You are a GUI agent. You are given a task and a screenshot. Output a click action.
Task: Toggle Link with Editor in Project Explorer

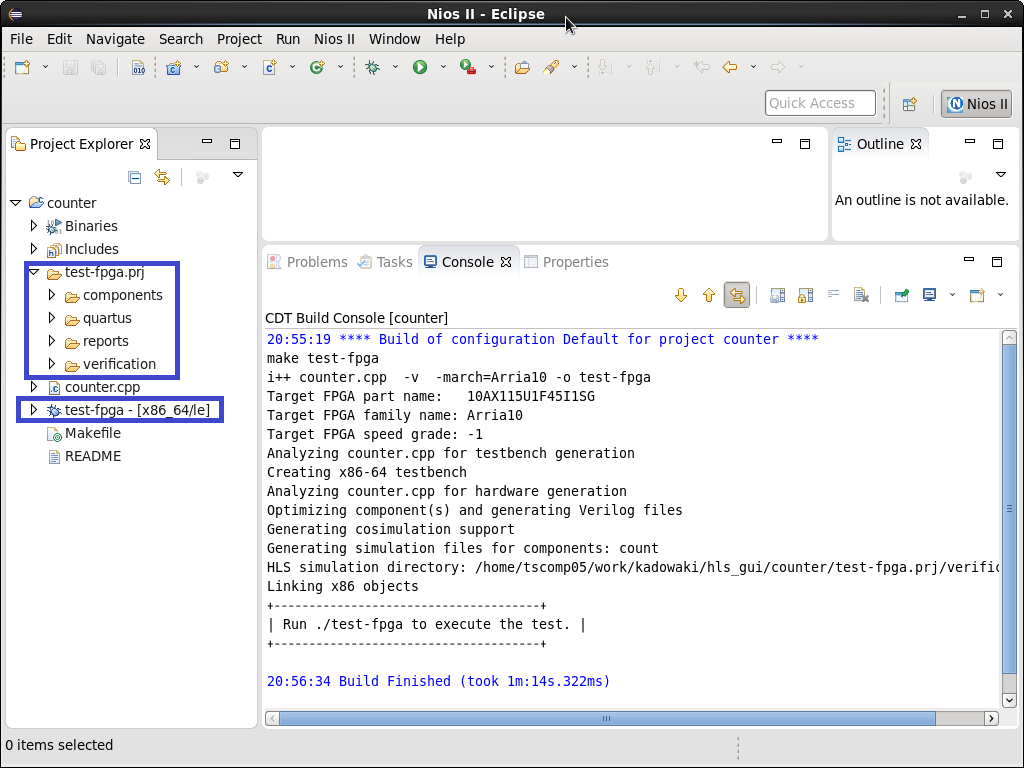click(162, 177)
